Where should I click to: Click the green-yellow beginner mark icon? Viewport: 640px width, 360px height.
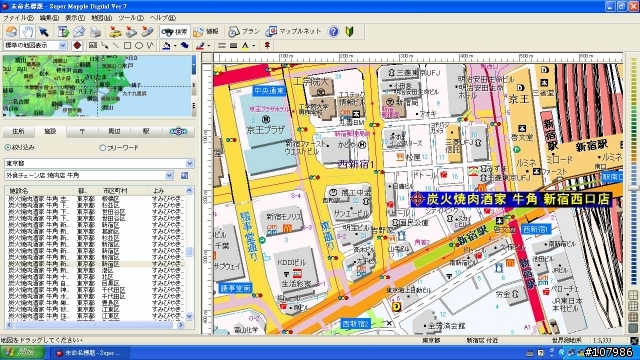tap(350, 31)
